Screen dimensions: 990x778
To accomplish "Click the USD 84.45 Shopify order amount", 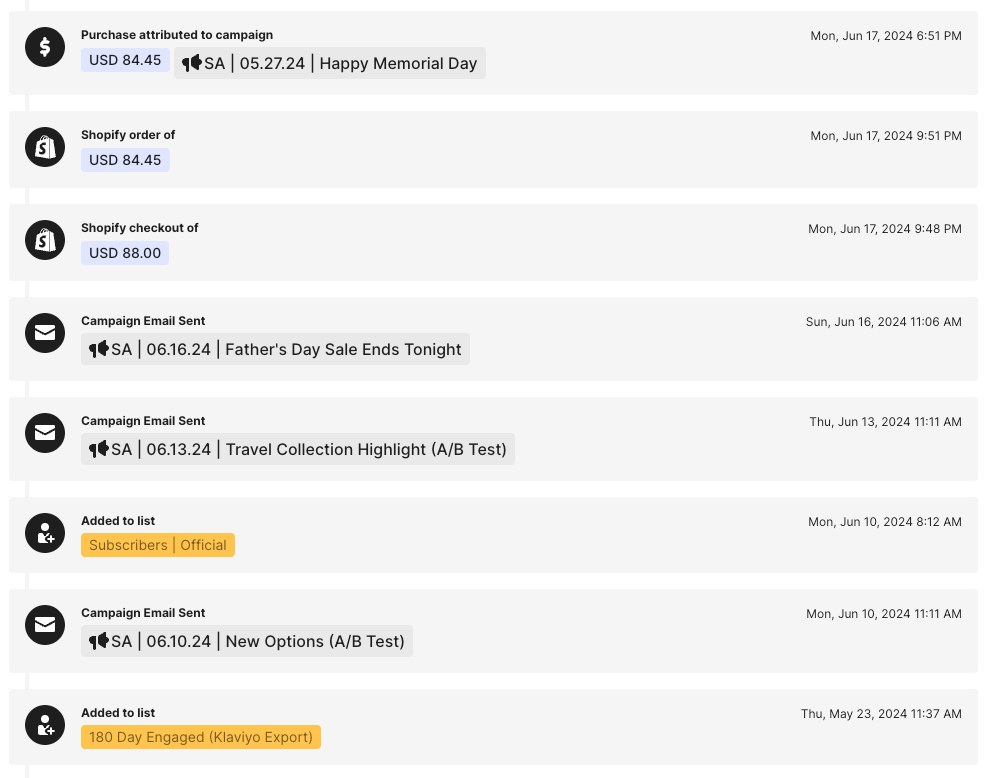I will coord(125,160).
